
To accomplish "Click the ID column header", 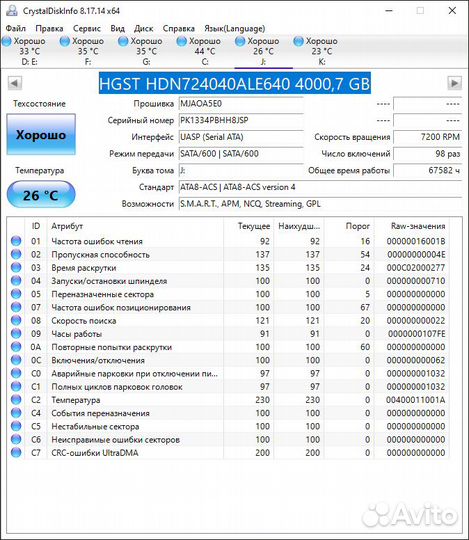I will click(36, 226).
